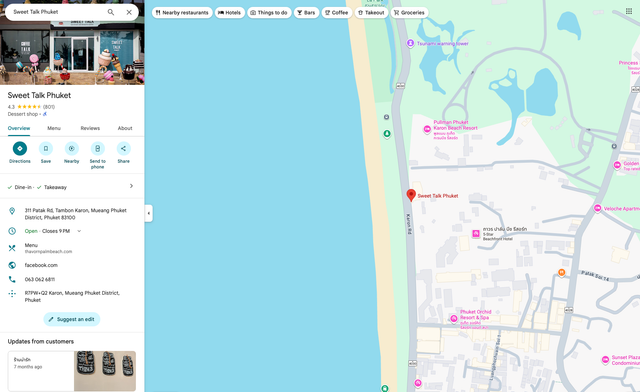The image size is (640, 392).
Task: Share this place
Action: coord(124,149)
